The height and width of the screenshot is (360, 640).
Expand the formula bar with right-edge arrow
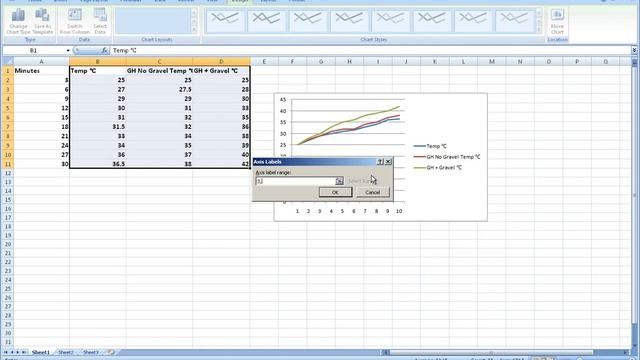tap(634, 50)
